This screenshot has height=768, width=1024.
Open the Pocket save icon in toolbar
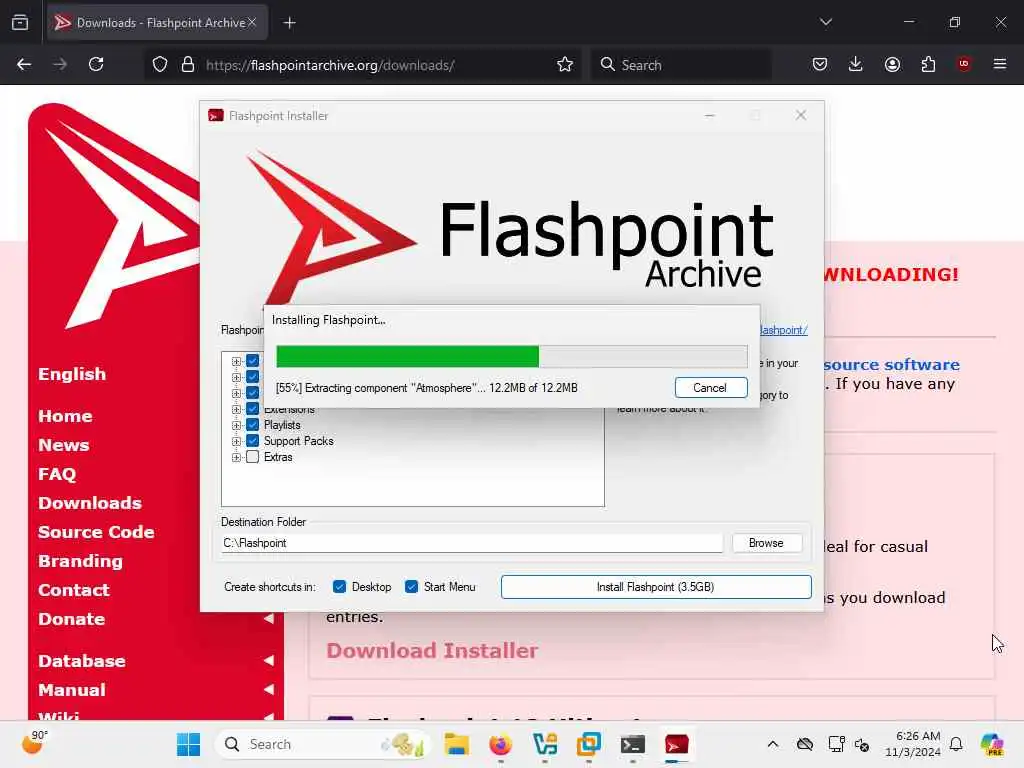820,64
